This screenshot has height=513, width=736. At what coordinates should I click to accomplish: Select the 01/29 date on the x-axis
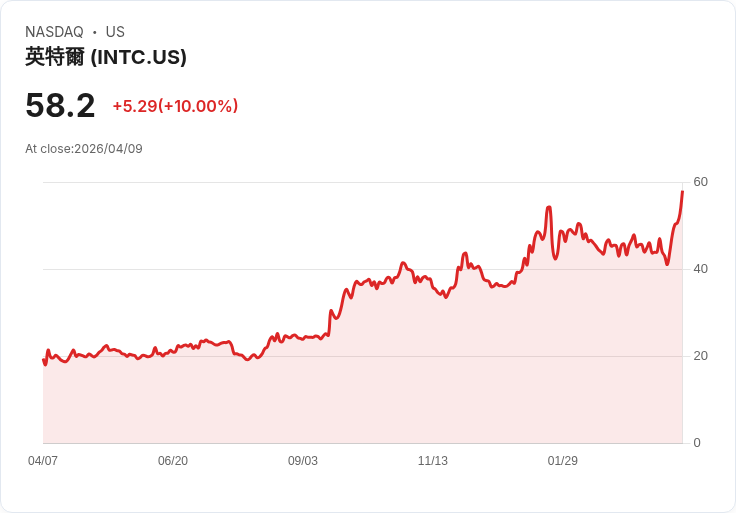tap(563, 461)
